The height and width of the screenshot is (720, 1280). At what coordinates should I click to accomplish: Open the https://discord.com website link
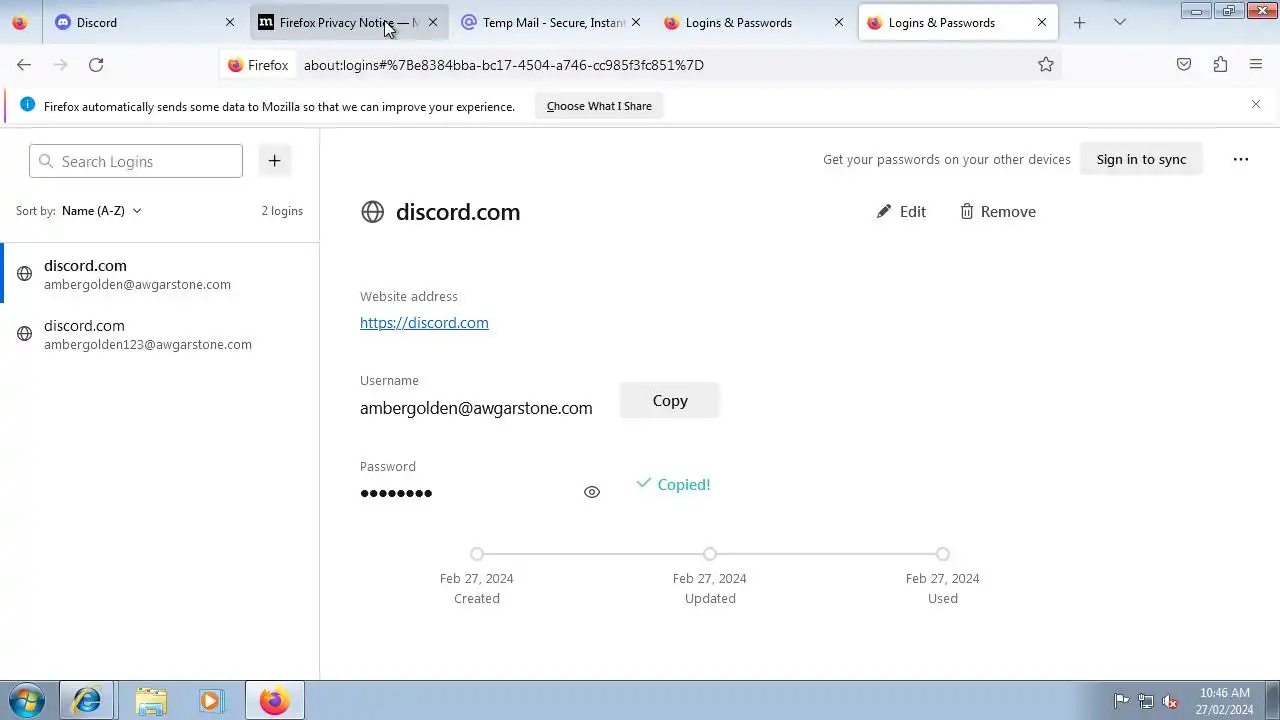[x=424, y=322]
